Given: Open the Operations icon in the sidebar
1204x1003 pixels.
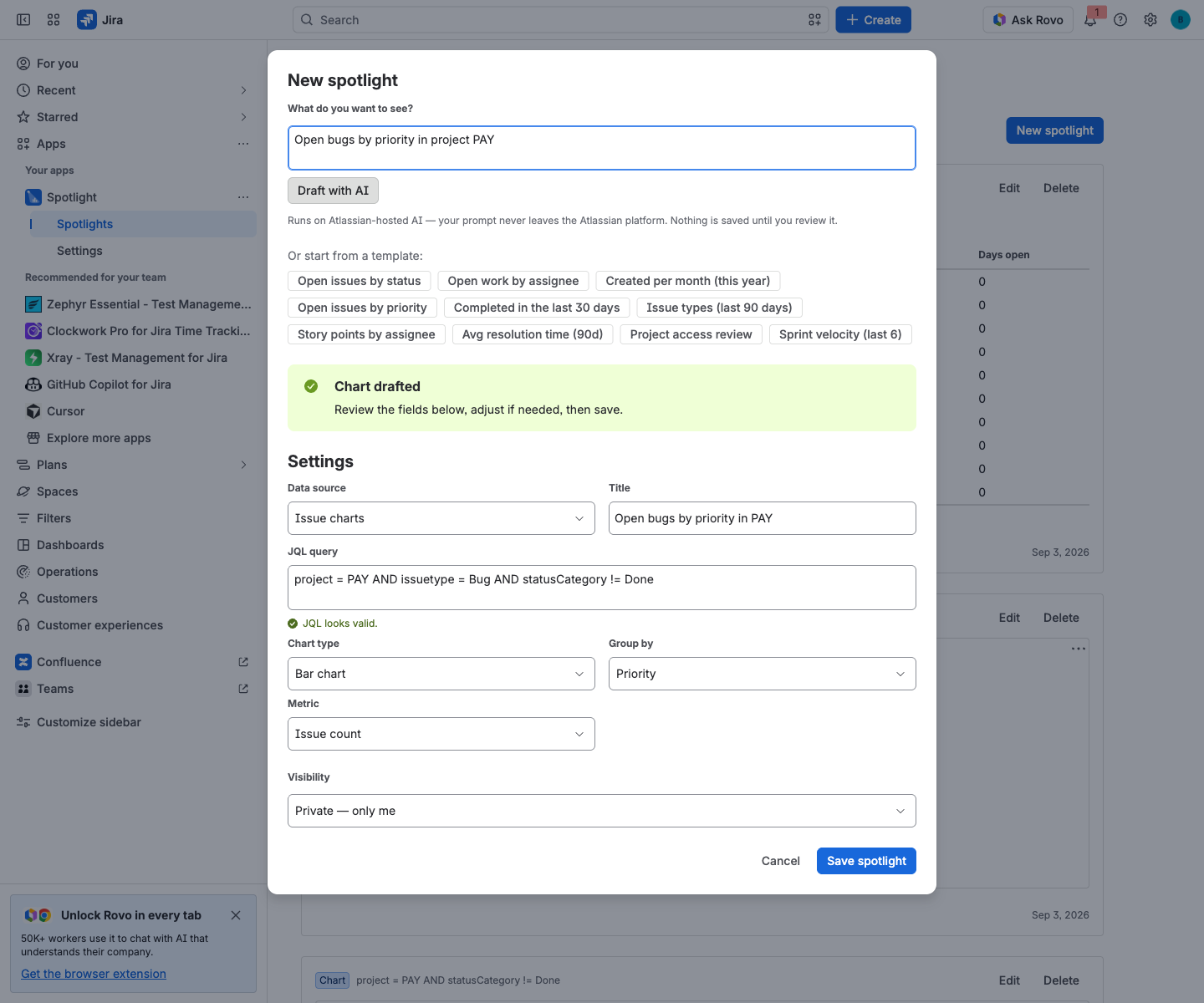Looking at the screenshot, I should click(x=23, y=572).
